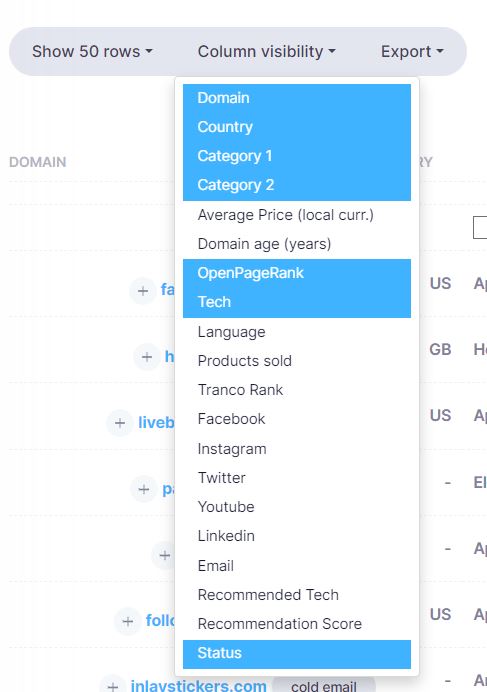Image resolution: width=487 pixels, height=692 pixels.
Task: Show Average Price (local curr.) column
Action: (297, 215)
